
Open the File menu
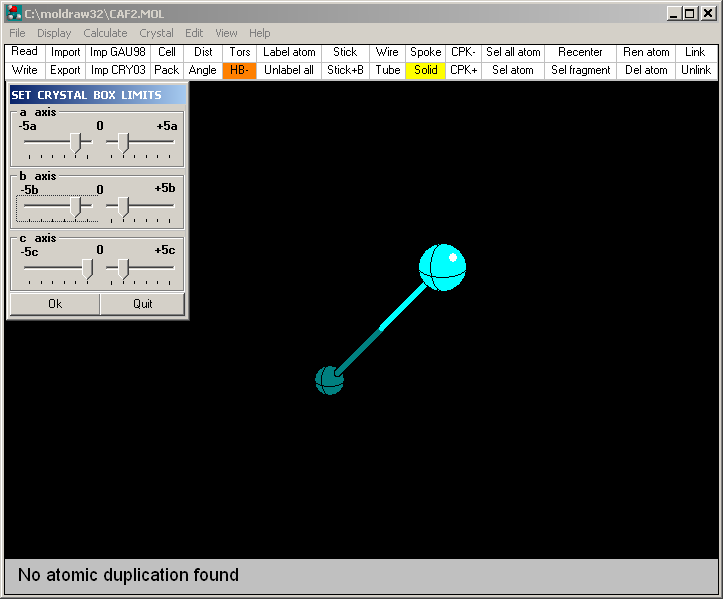point(18,33)
